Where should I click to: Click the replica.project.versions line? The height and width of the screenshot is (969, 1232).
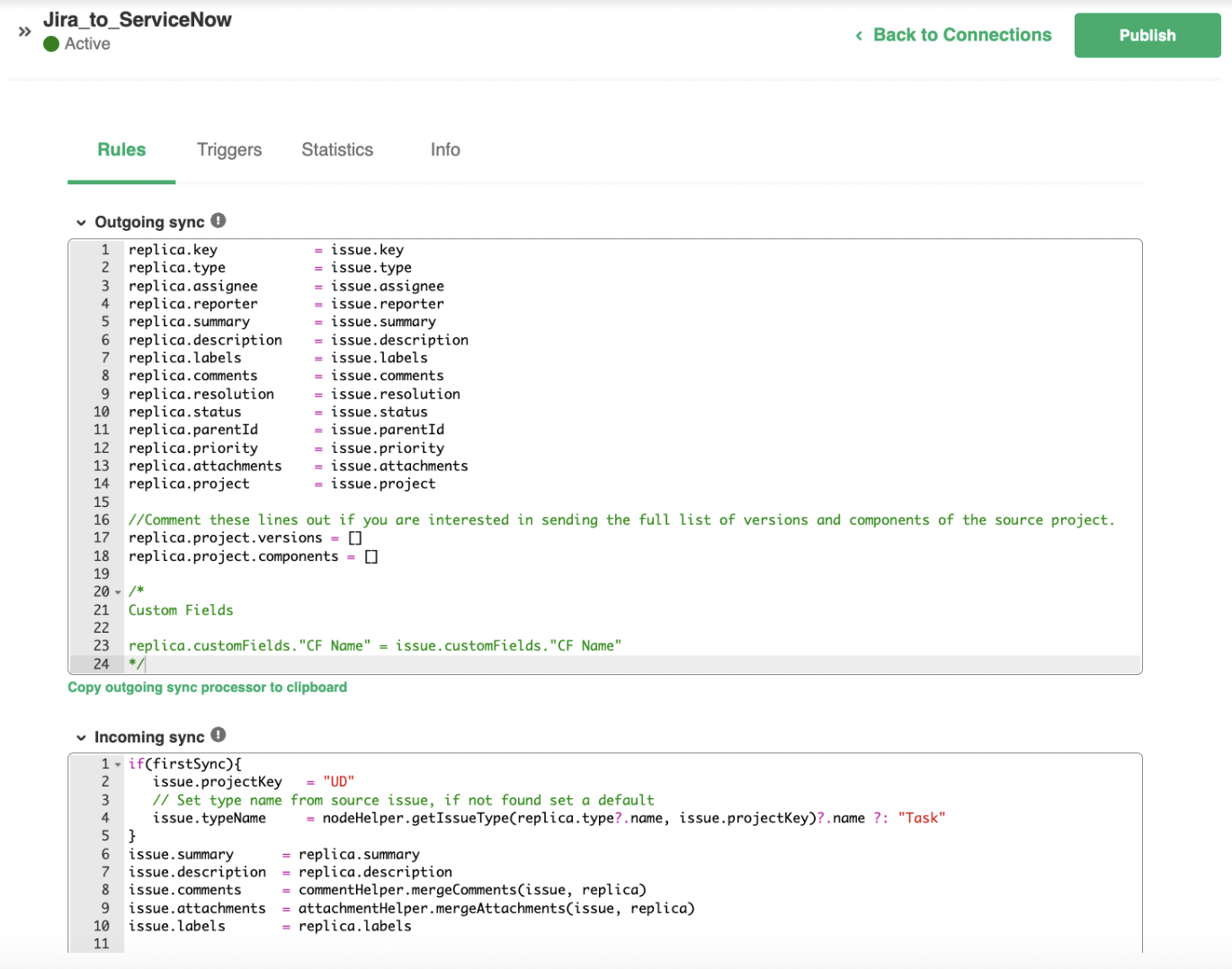[245, 538]
